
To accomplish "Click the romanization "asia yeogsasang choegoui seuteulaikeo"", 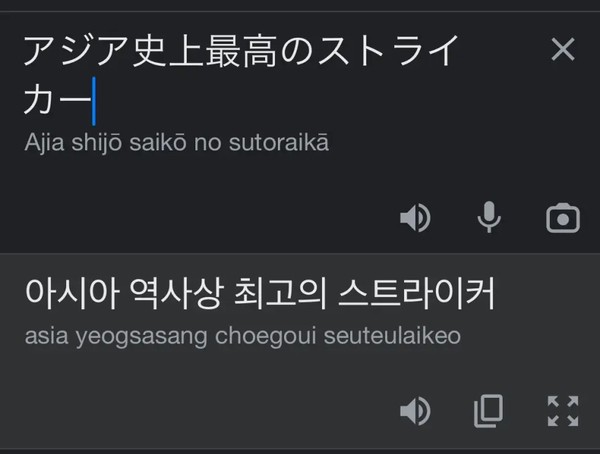I will point(242,335).
